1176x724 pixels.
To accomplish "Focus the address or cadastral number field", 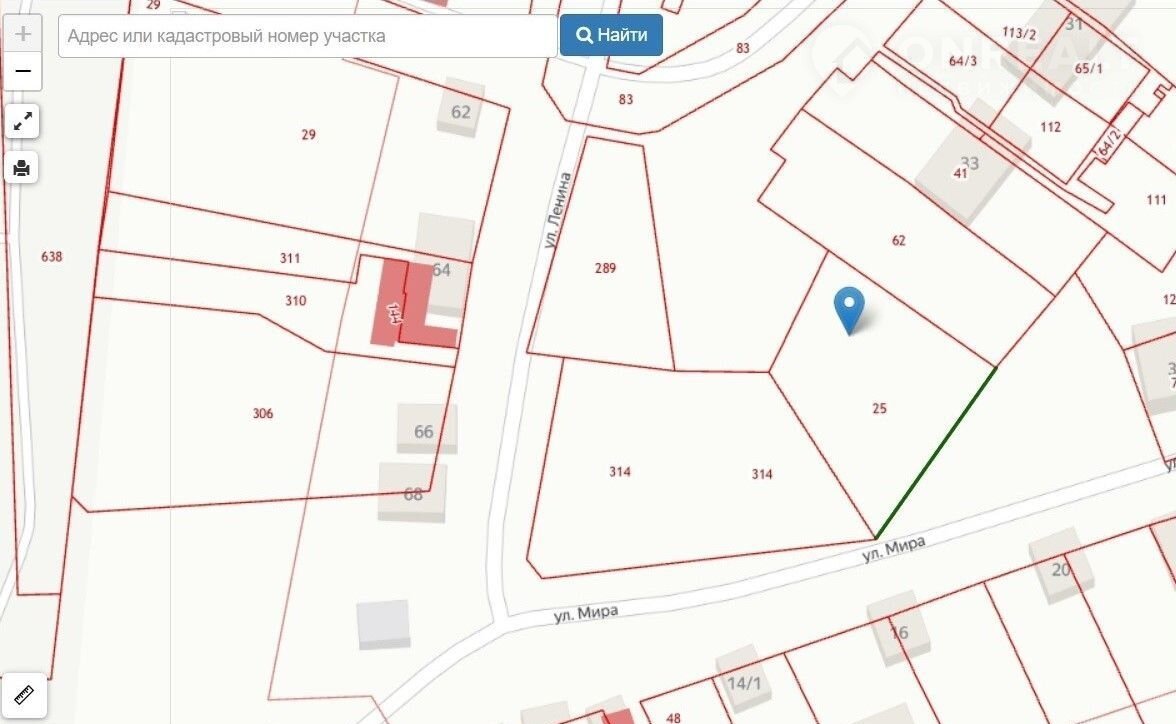I will click(x=308, y=37).
